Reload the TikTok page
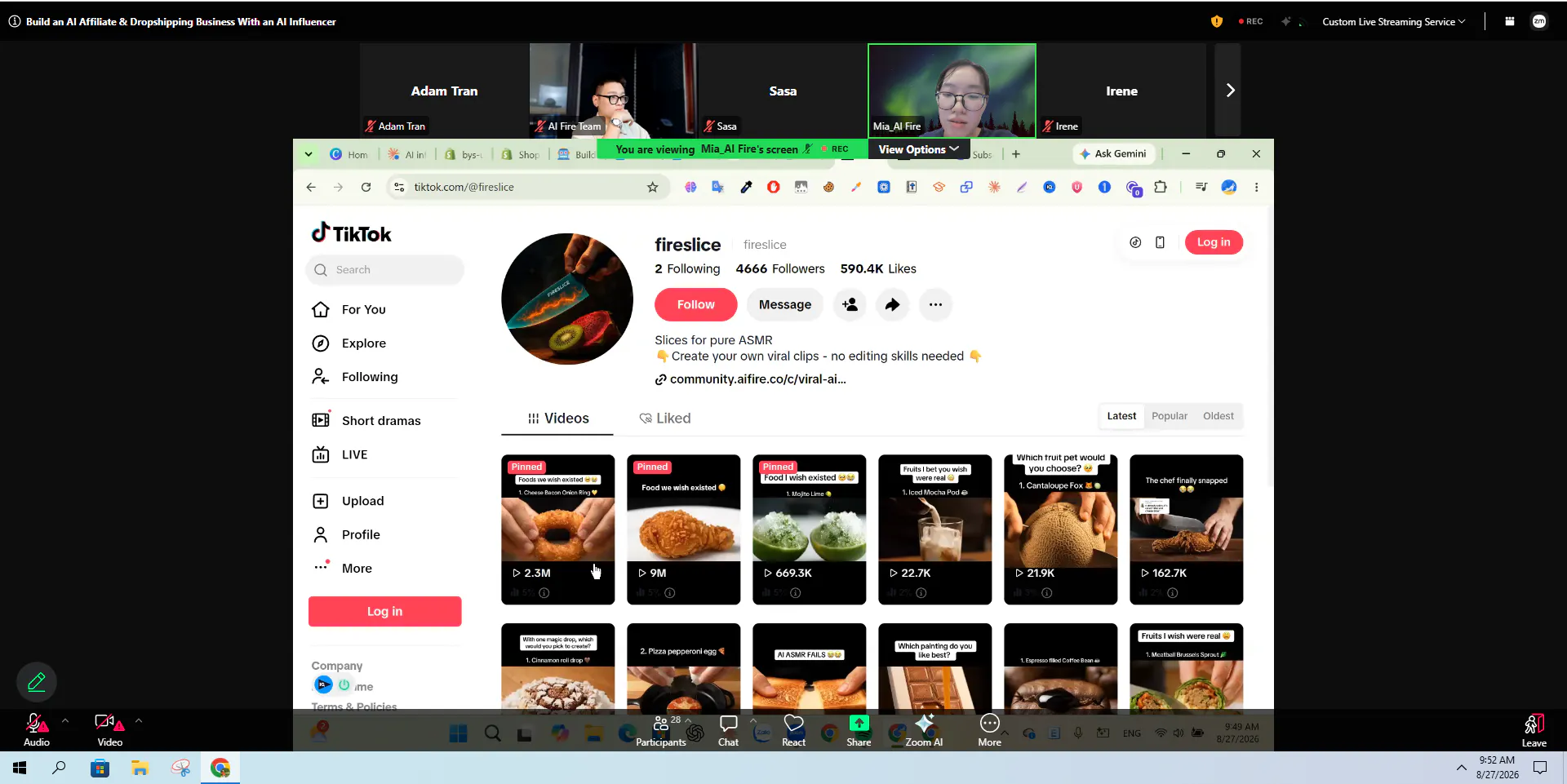Viewport: 1567px width, 784px height. [366, 187]
